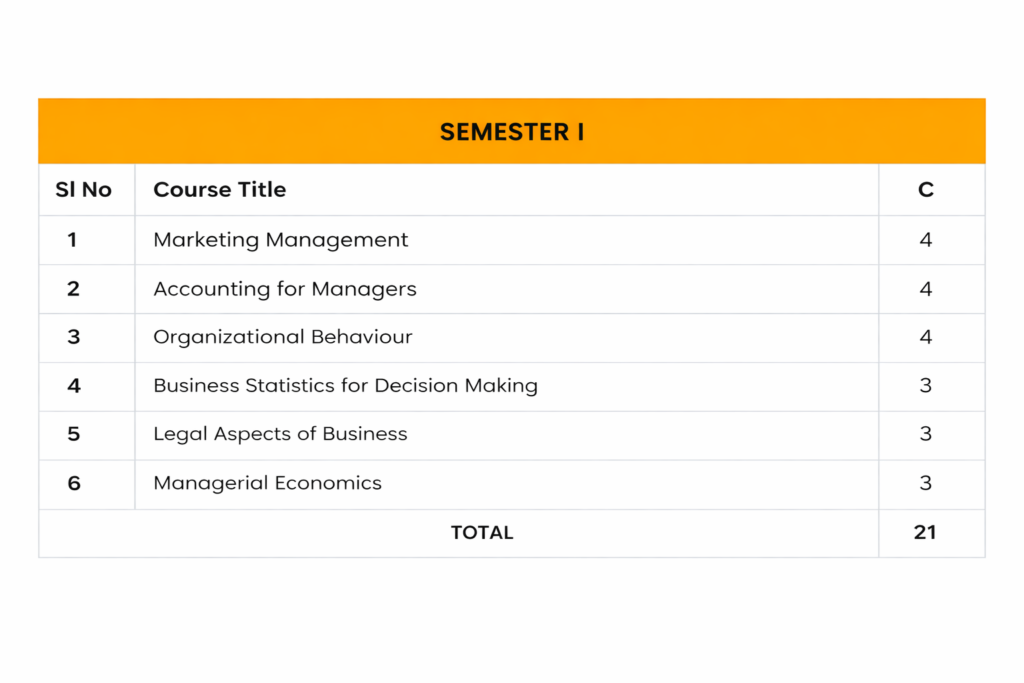The width and height of the screenshot is (1024, 683).
Task: Select serial number 4 cell
Action: (73, 385)
